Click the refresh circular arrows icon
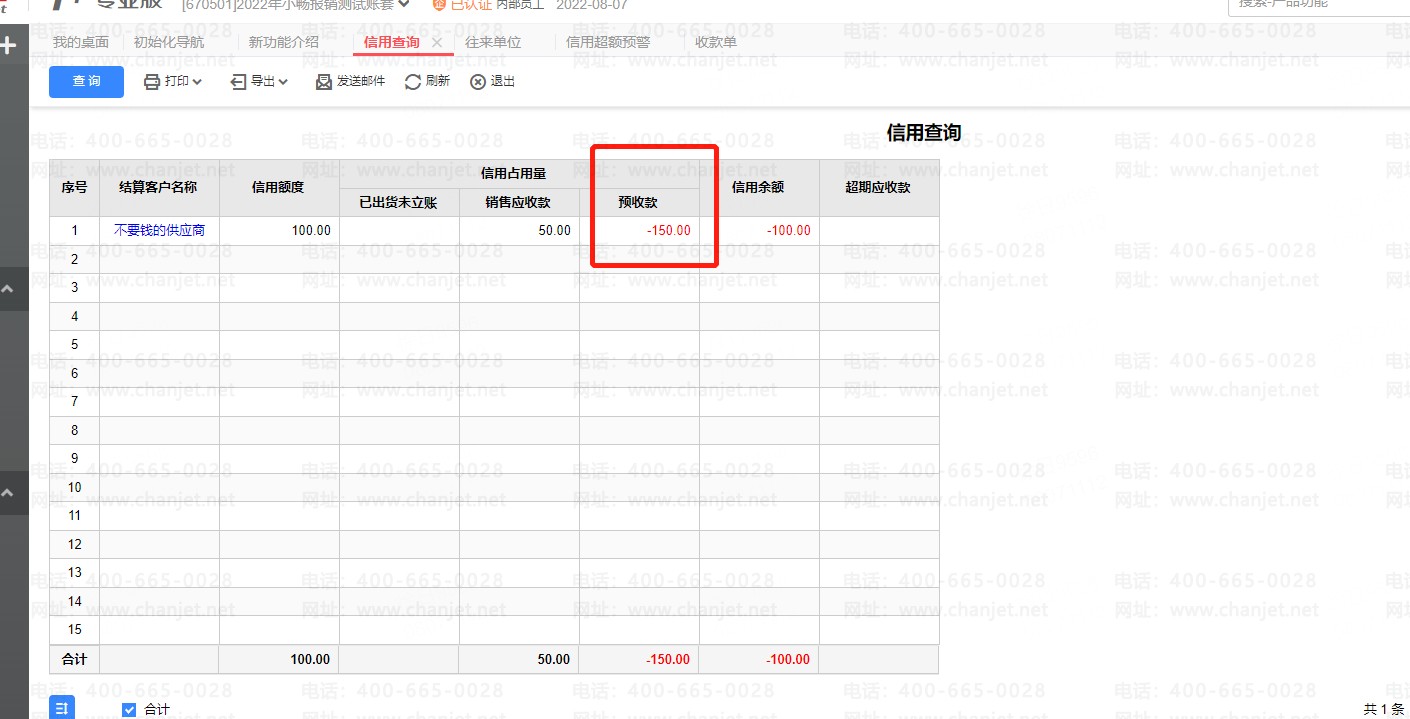Viewport: 1410px width, 719px height. [x=412, y=82]
